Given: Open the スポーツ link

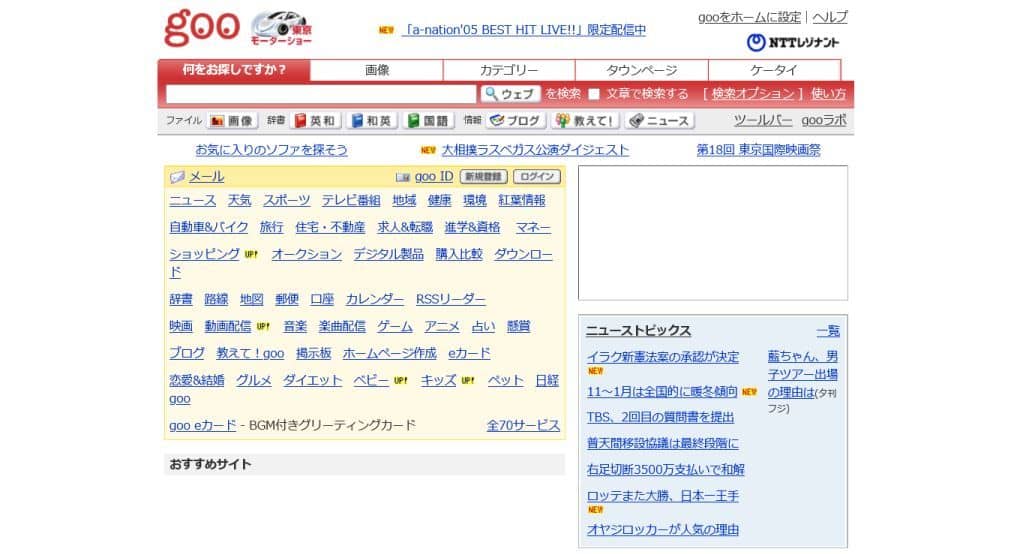Looking at the screenshot, I should tap(286, 201).
